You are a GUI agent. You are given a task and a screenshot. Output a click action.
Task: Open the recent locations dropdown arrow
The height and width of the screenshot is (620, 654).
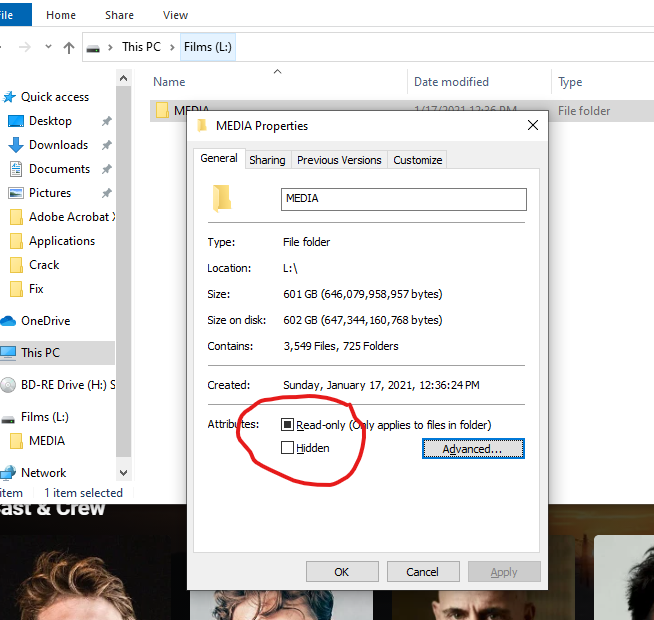[x=48, y=47]
